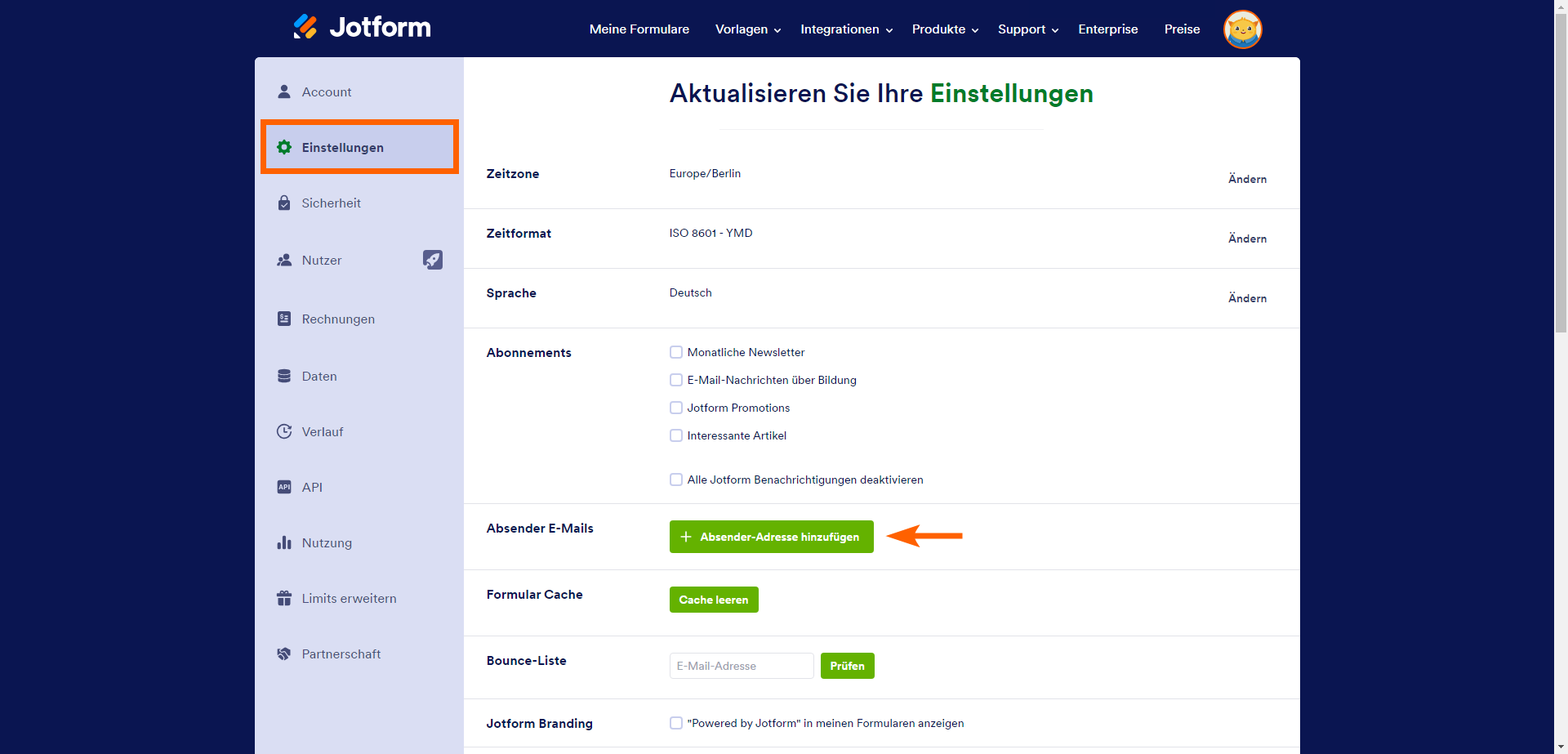Open Verlauf in the sidebar
Image resolution: width=1568 pixels, height=754 pixels.
click(x=359, y=431)
